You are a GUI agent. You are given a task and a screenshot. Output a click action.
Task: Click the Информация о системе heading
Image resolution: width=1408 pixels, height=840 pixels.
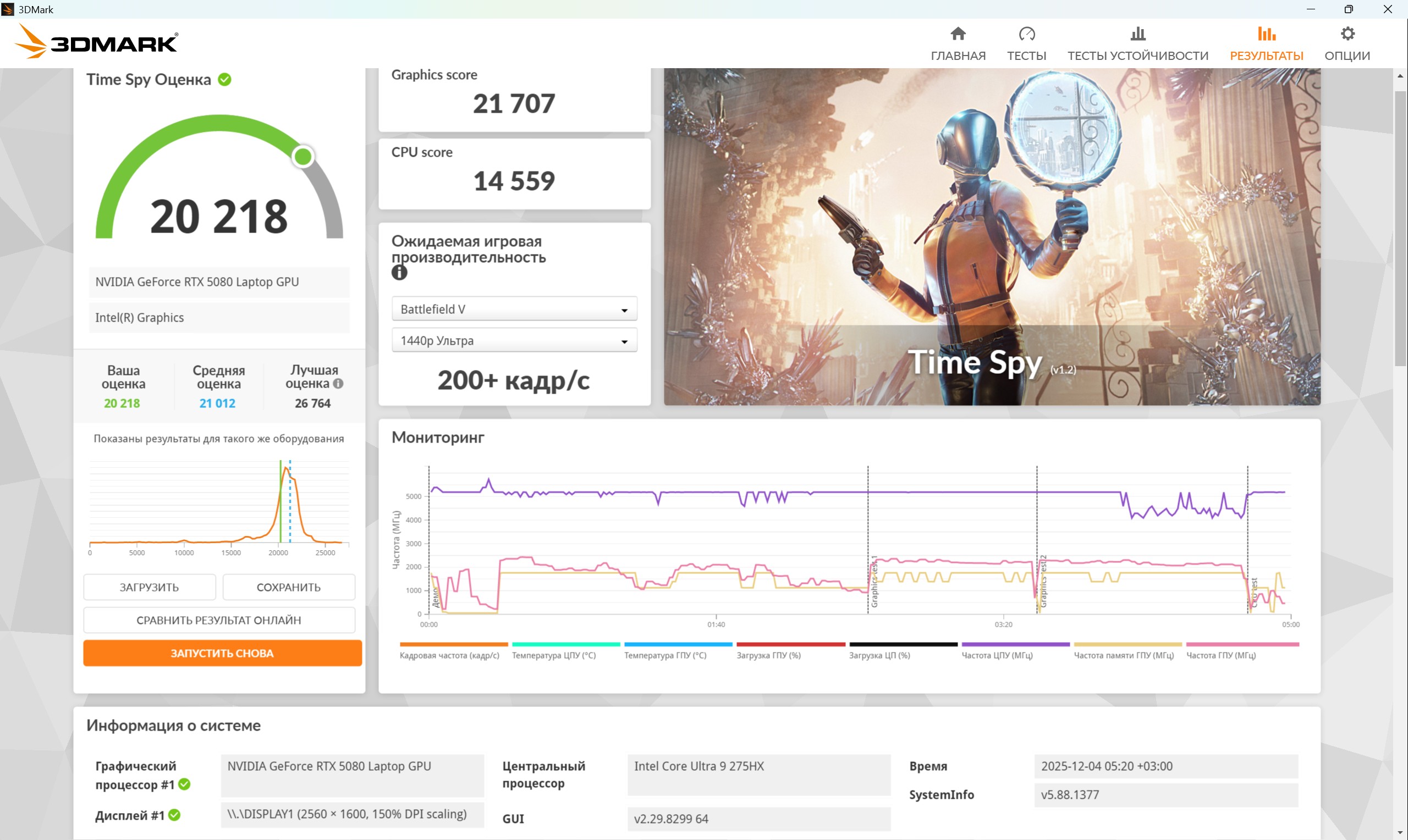tap(173, 726)
